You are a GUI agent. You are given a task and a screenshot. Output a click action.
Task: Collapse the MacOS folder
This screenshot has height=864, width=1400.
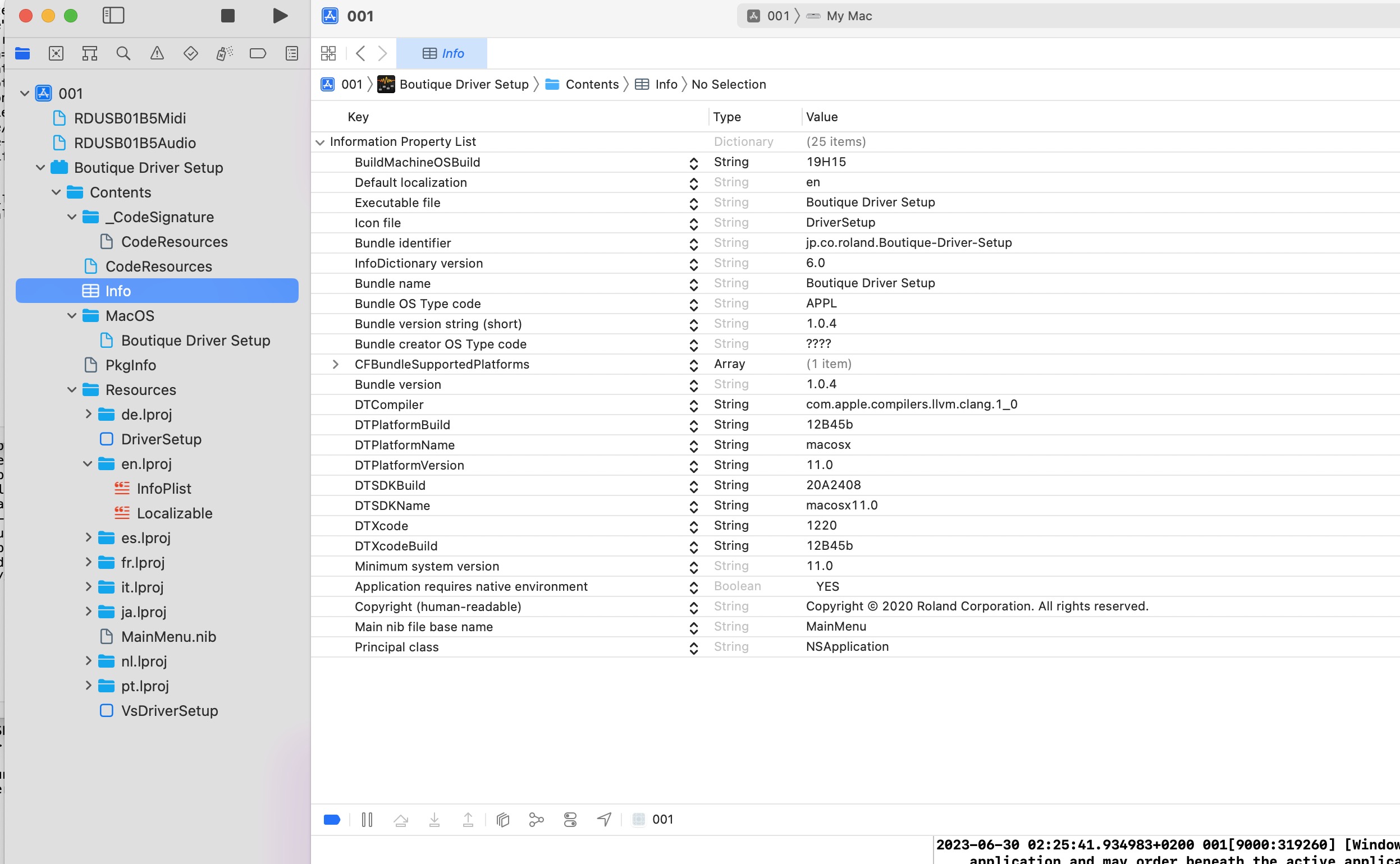[71, 315]
